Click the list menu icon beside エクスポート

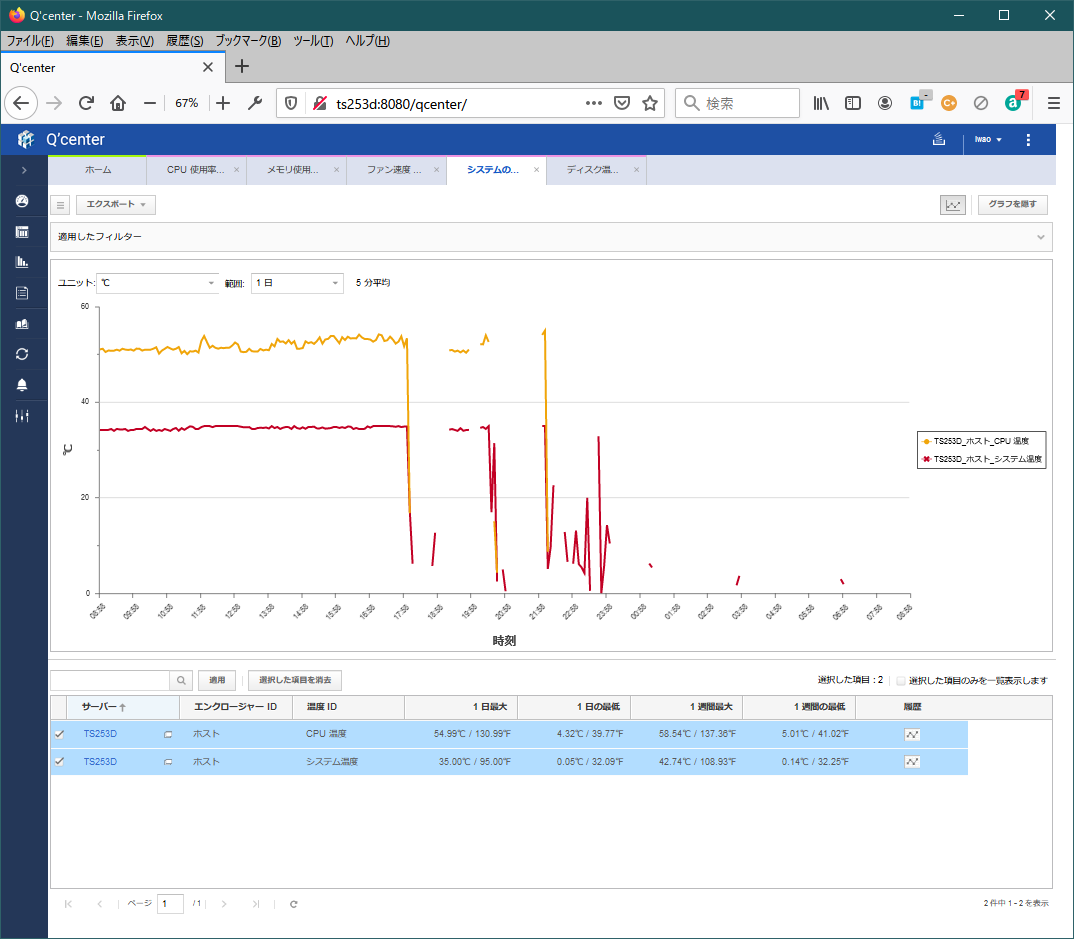60,205
